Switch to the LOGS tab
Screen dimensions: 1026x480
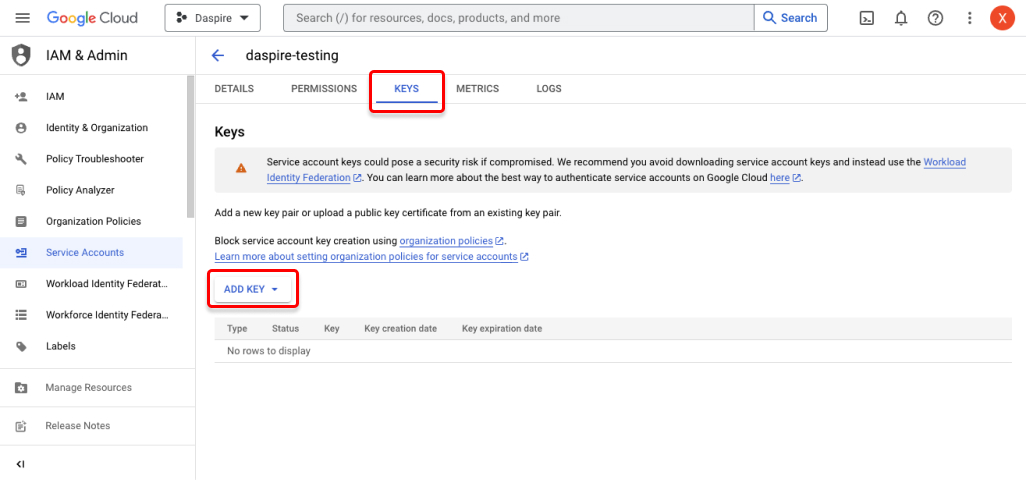[549, 89]
